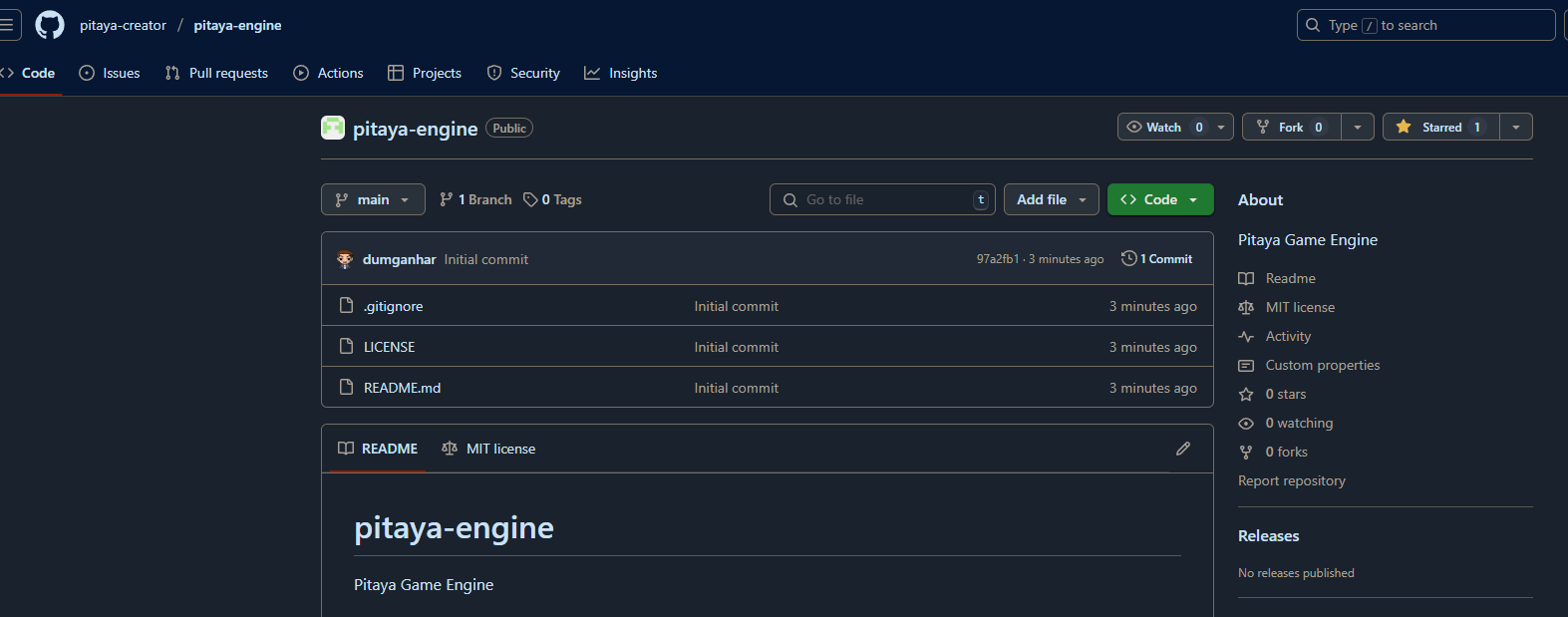Open the .gitignore file
Image resolution: width=1568 pixels, height=617 pixels.
point(393,306)
